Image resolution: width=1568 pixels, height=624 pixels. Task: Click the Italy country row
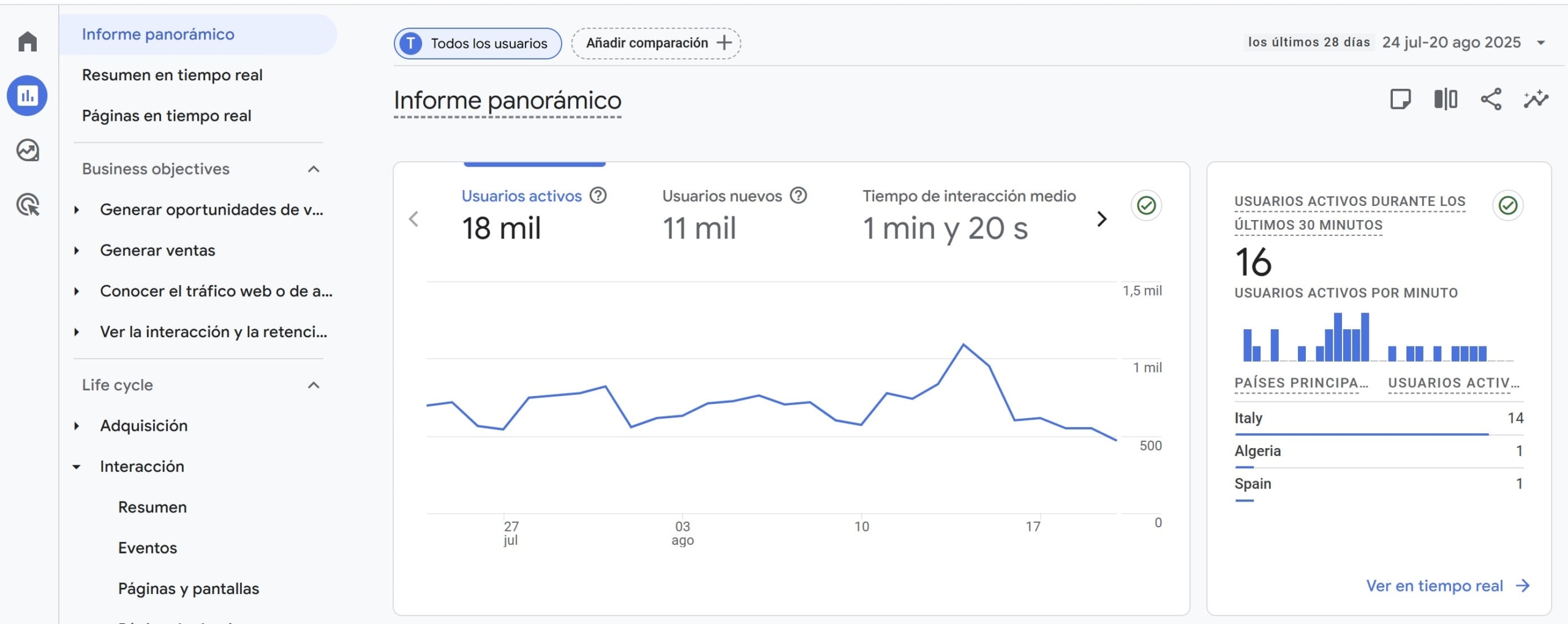click(x=1379, y=419)
